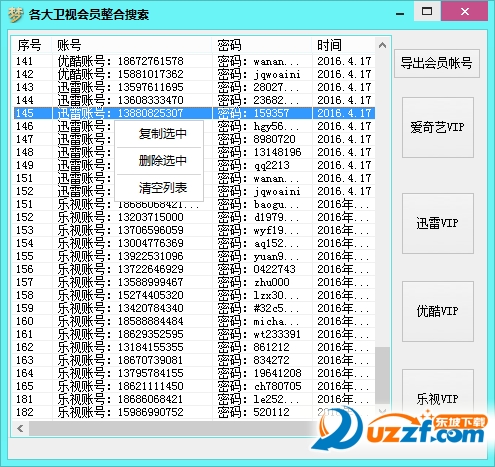This screenshot has width=495, height=467.
Task: Select row 182 account 15986990752
Action: point(194,412)
